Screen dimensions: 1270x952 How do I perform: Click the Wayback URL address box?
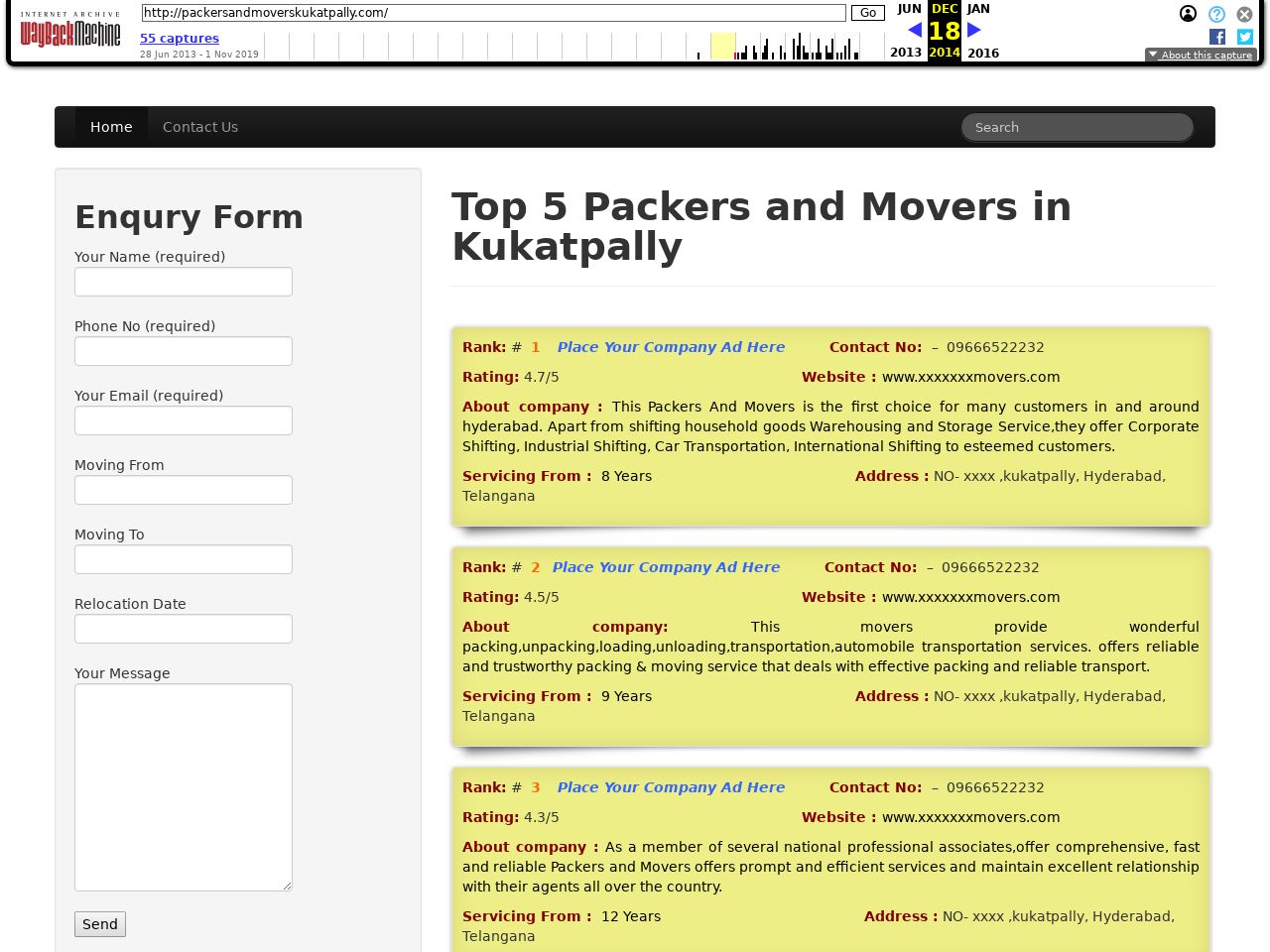coord(493,13)
